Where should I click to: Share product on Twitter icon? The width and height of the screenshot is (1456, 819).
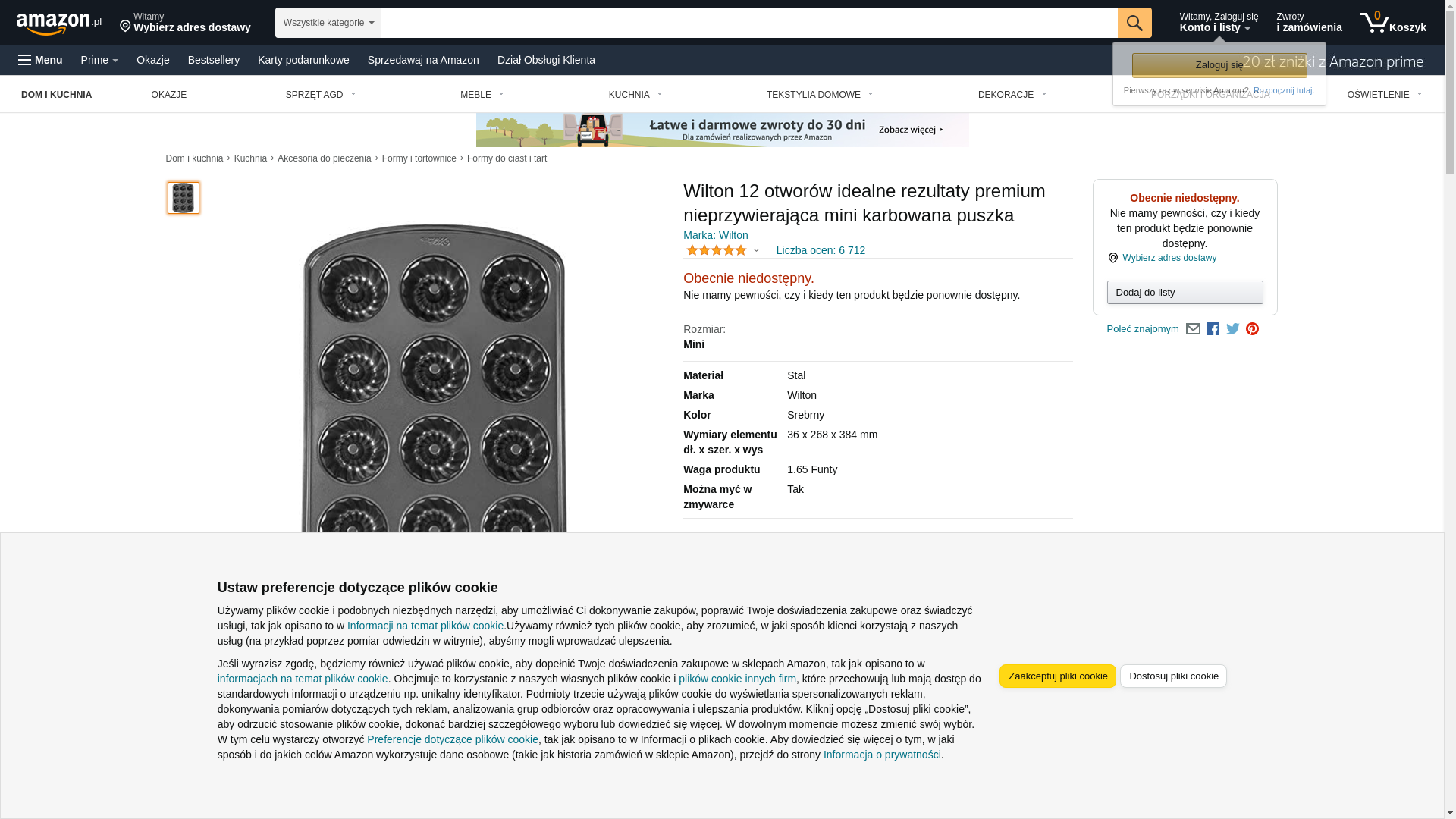[1232, 329]
